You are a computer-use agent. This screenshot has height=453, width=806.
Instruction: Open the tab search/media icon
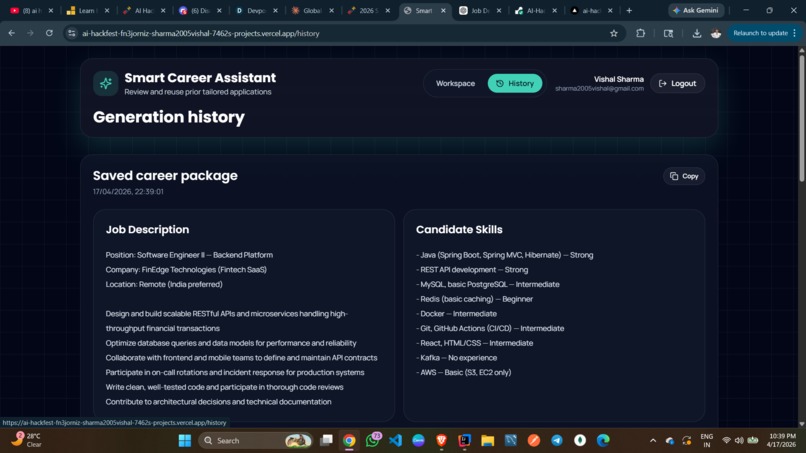(x=668, y=33)
